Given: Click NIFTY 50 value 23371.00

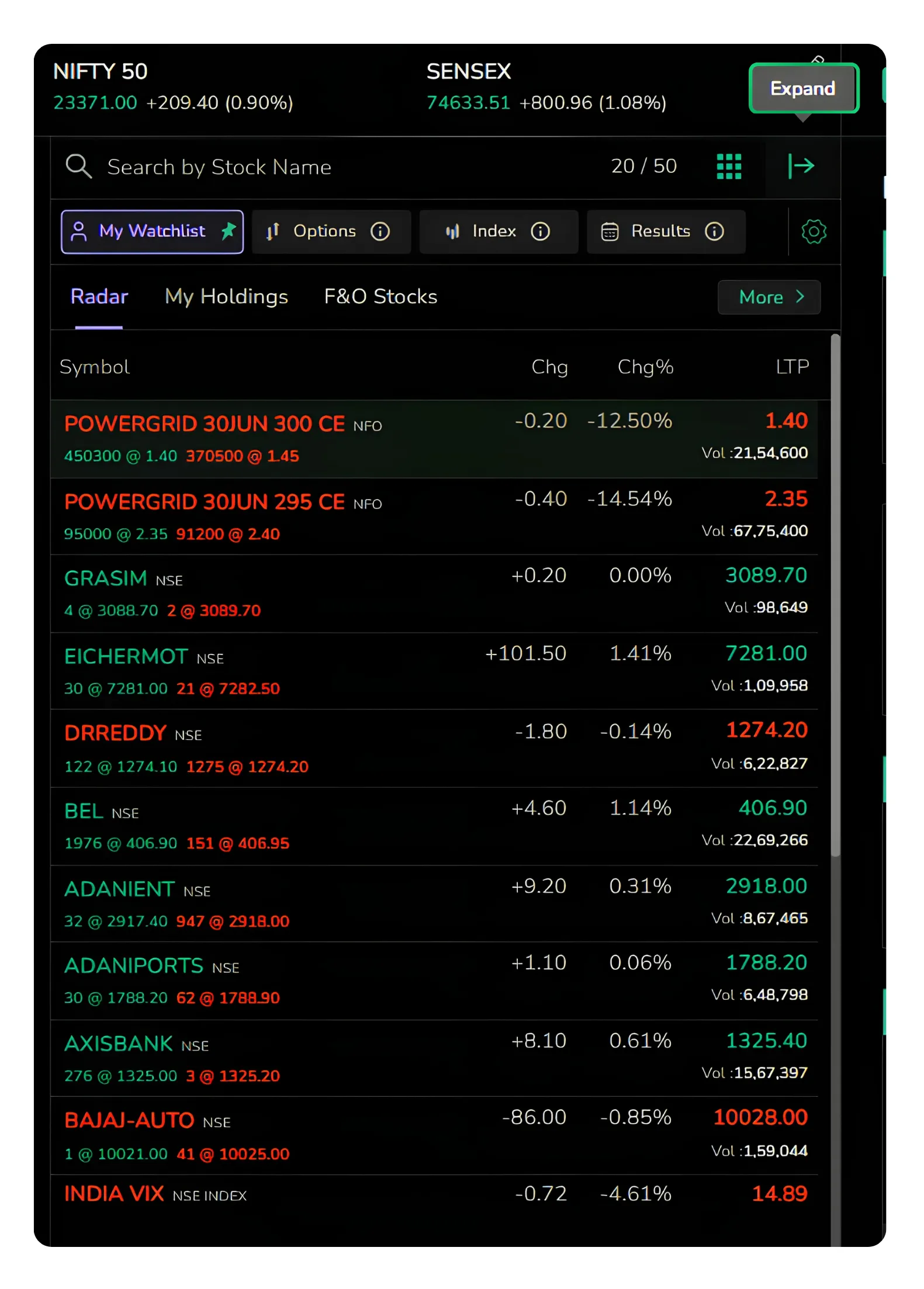Looking at the screenshot, I should click(x=95, y=103).
